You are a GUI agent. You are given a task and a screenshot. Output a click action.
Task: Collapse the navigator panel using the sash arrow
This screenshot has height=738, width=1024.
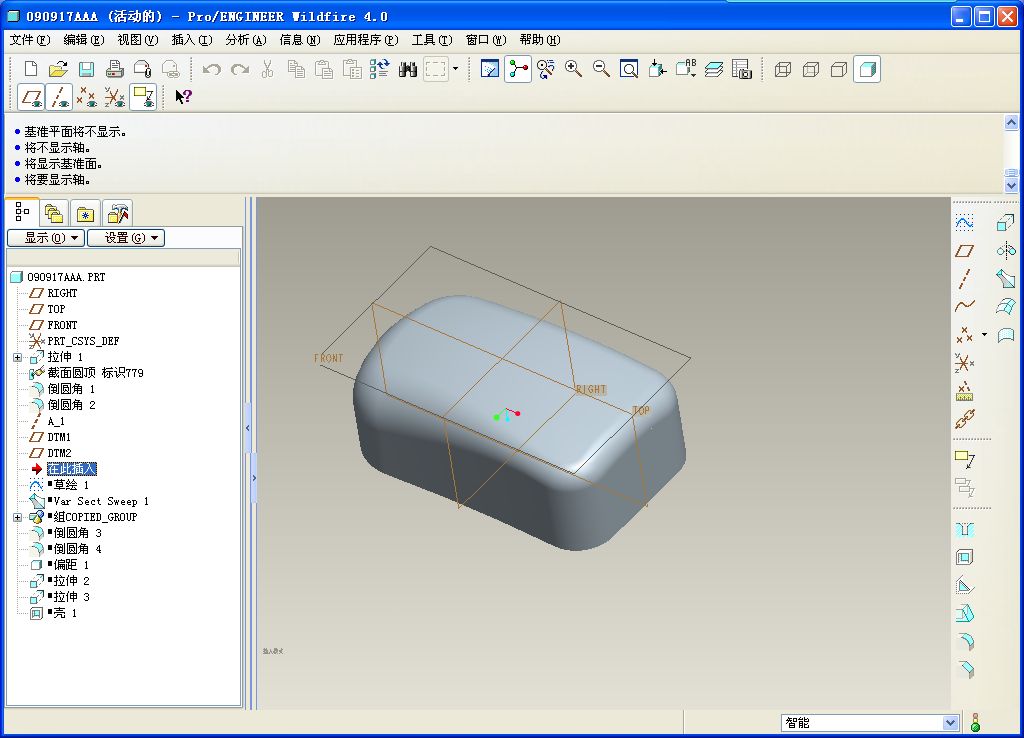pos(248,428)
